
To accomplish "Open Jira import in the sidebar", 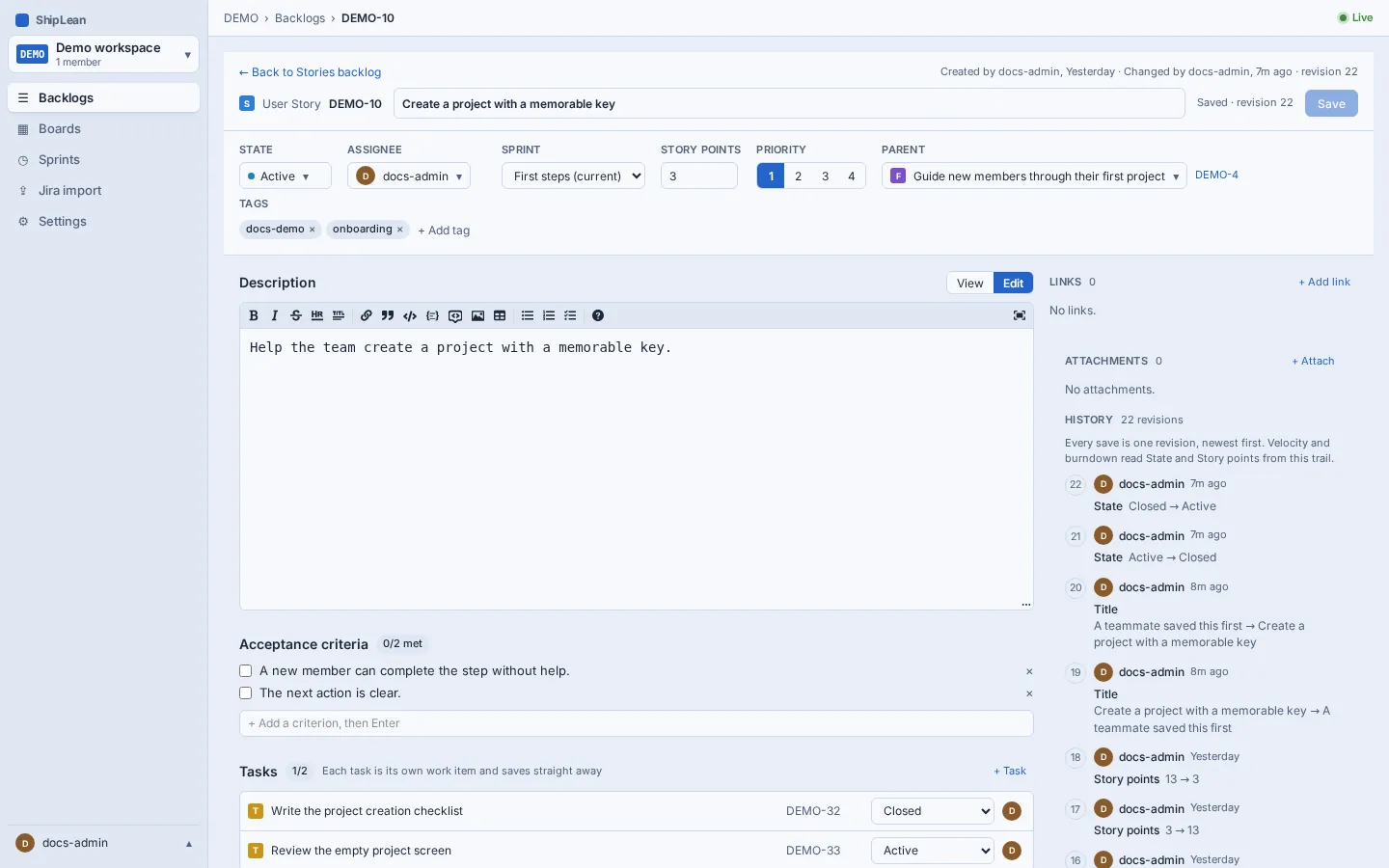I will click(x=103, y=190).
